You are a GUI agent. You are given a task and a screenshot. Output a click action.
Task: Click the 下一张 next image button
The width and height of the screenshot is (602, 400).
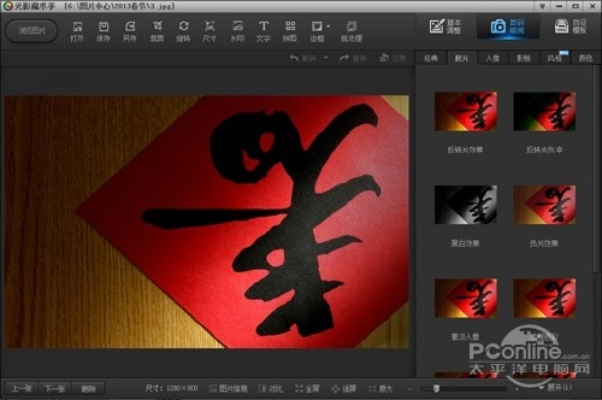pos(54,388)
